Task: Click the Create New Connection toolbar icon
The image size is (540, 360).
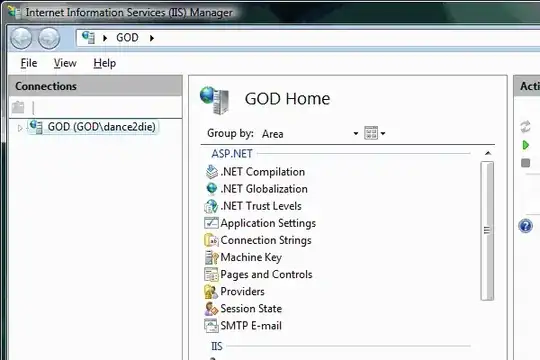Action: coord(18,107)
